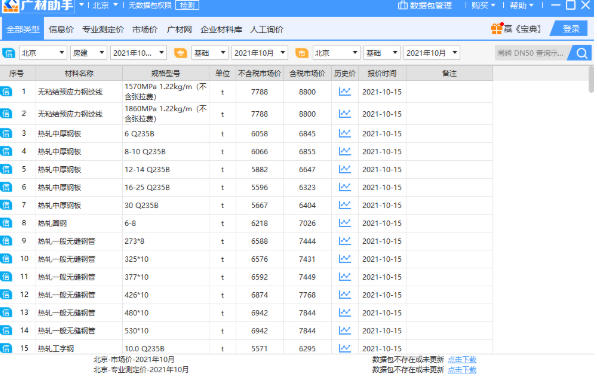Viewport: 597px width, 387px height.
Task: Click the blue row icon of row 13
Action: (x=6, y=312)
